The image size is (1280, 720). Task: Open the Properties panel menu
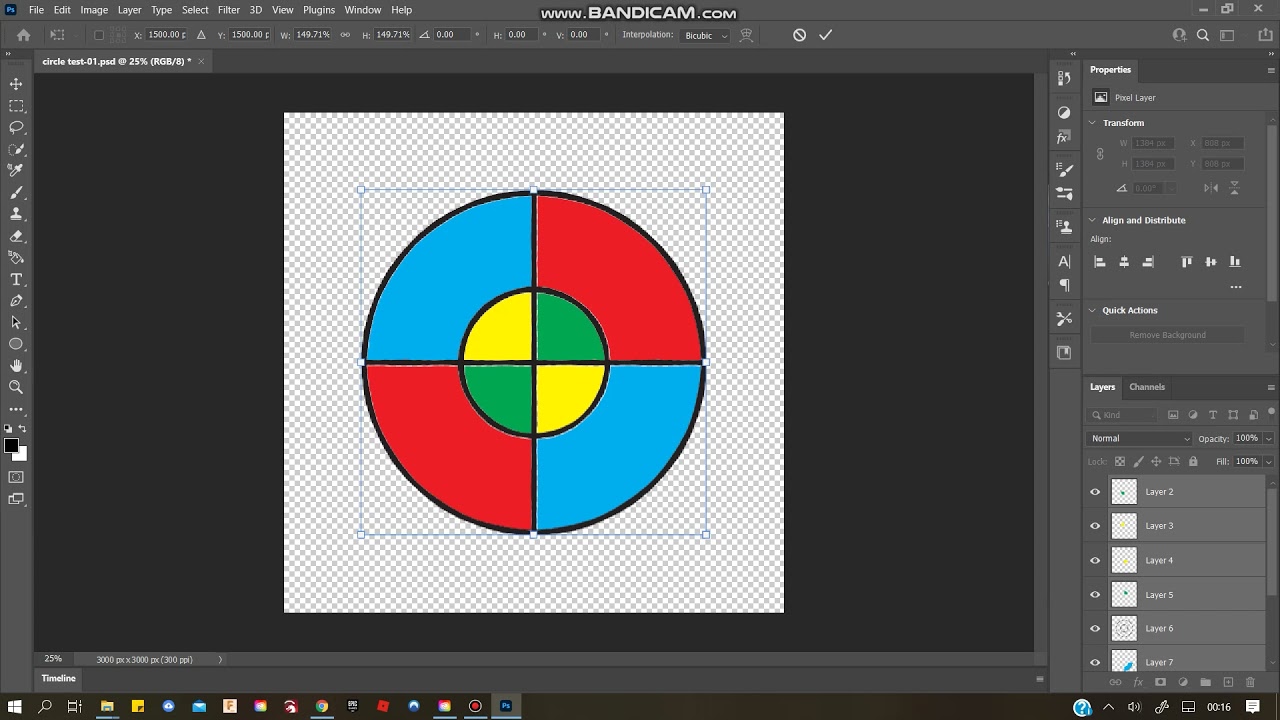[x=1271, y=70]
